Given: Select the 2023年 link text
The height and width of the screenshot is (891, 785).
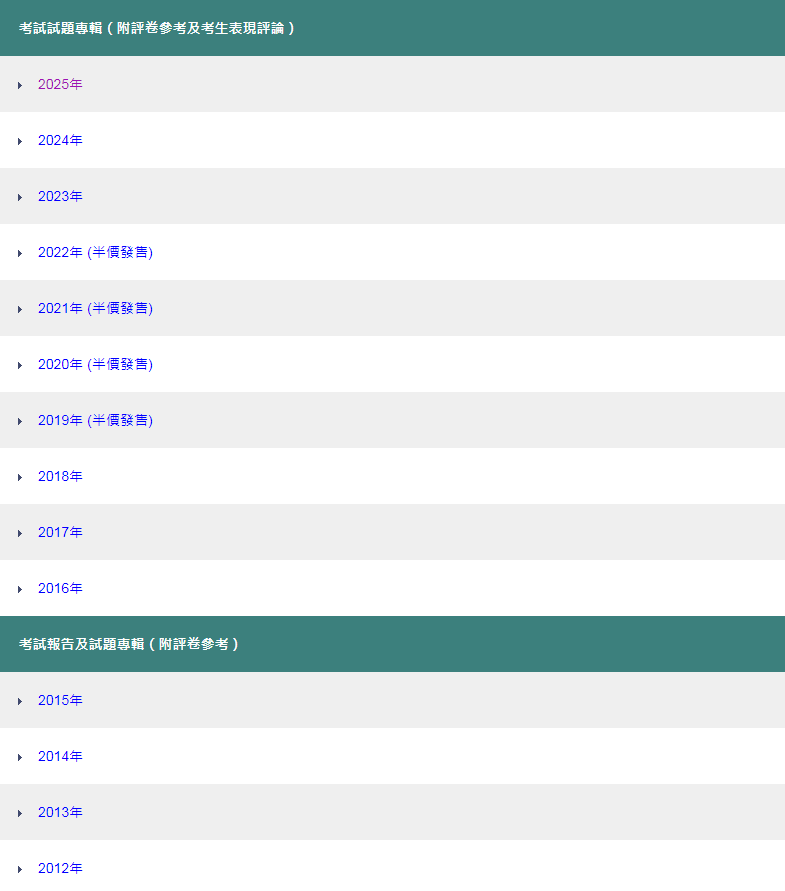Looking at the screenshot, I should [x=60, y=197].
